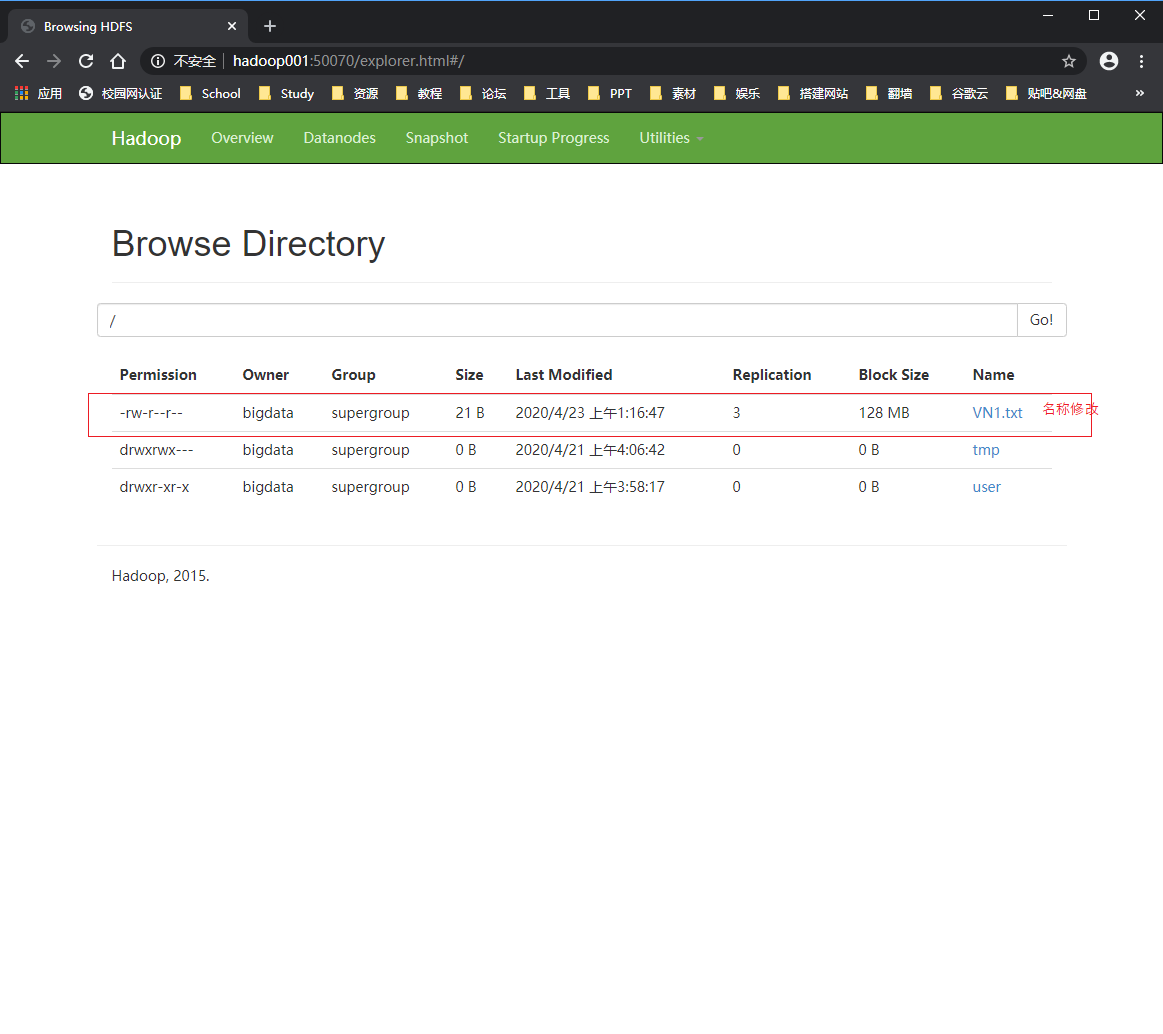Reload the page with refresh icon

tap(86, 61)
